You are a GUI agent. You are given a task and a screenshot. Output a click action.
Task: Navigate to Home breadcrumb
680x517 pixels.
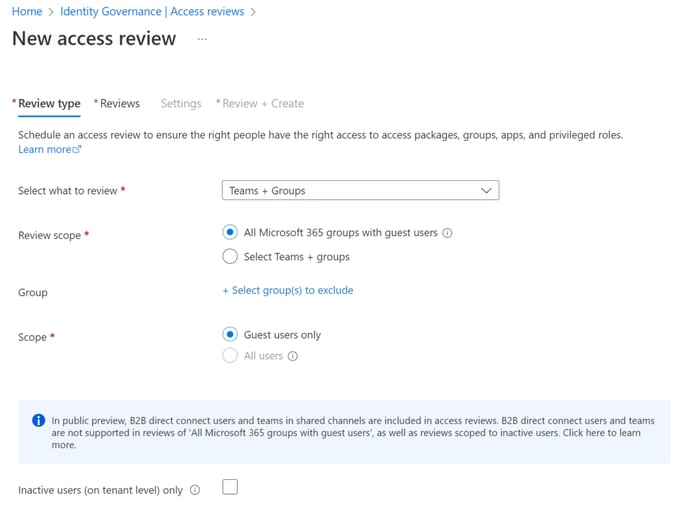click(x=27, y=12)
